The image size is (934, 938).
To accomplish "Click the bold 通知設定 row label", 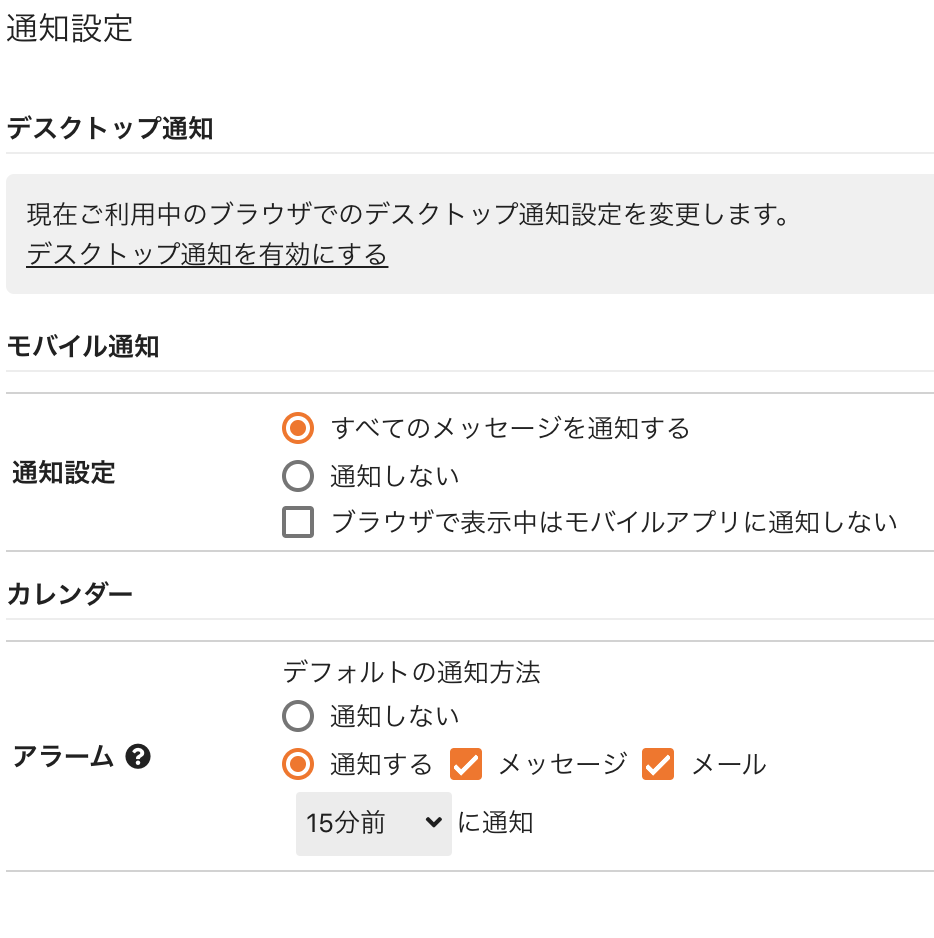I will tap(63, 473).
